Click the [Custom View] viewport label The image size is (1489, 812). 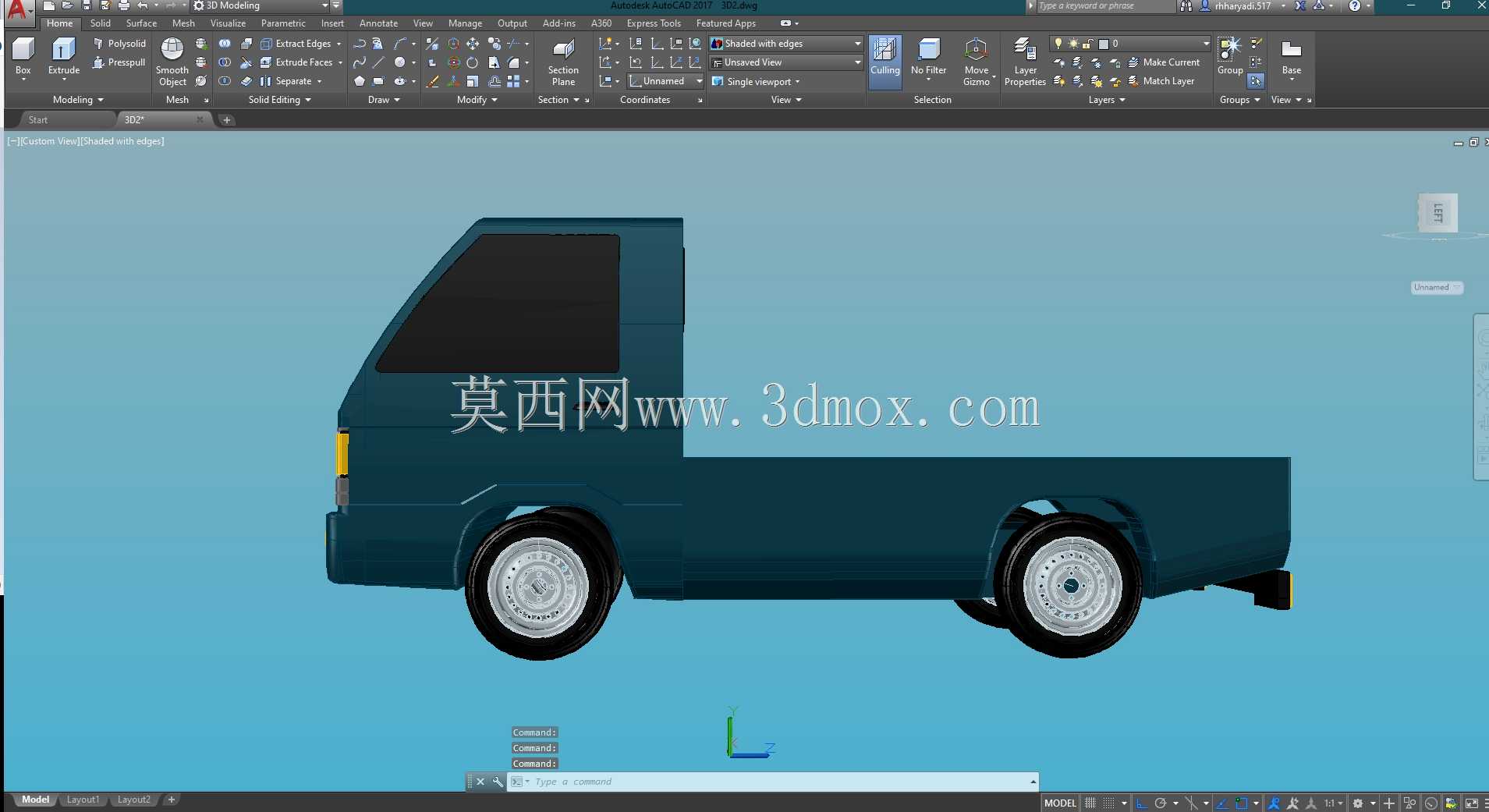[49, 141]
